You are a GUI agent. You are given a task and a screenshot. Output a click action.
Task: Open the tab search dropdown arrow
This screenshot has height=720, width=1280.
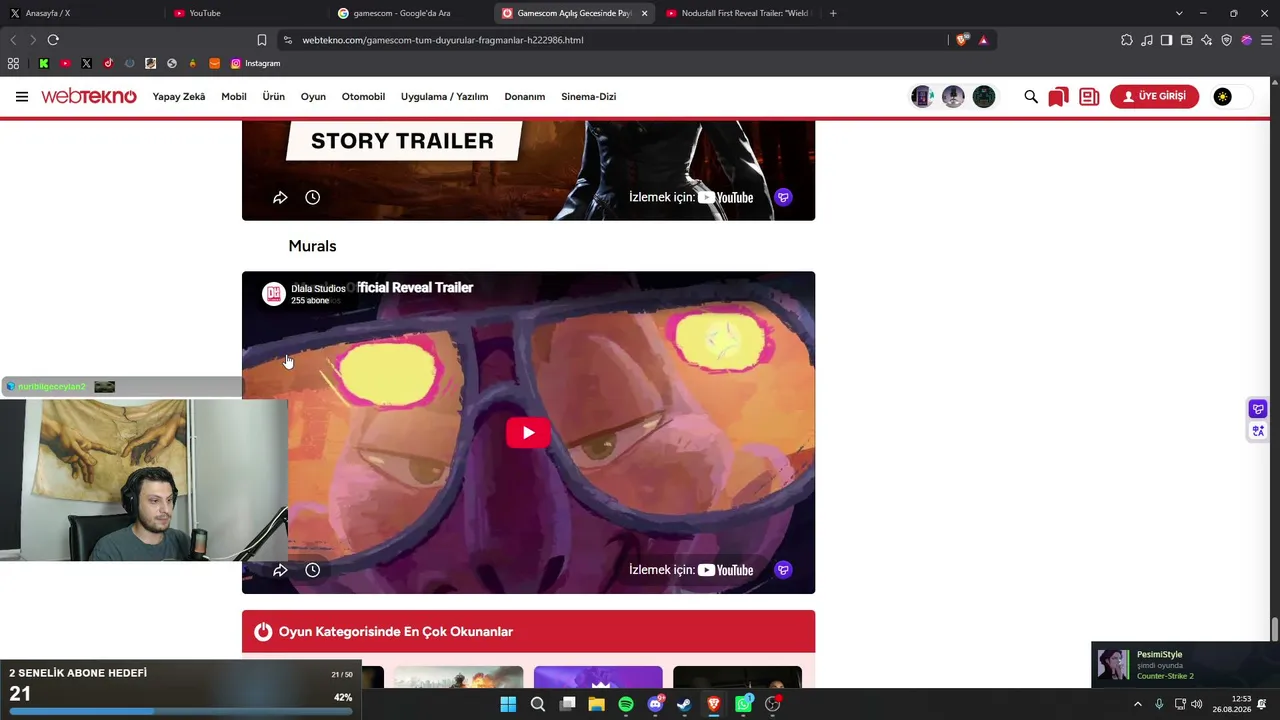(1179, 13)
